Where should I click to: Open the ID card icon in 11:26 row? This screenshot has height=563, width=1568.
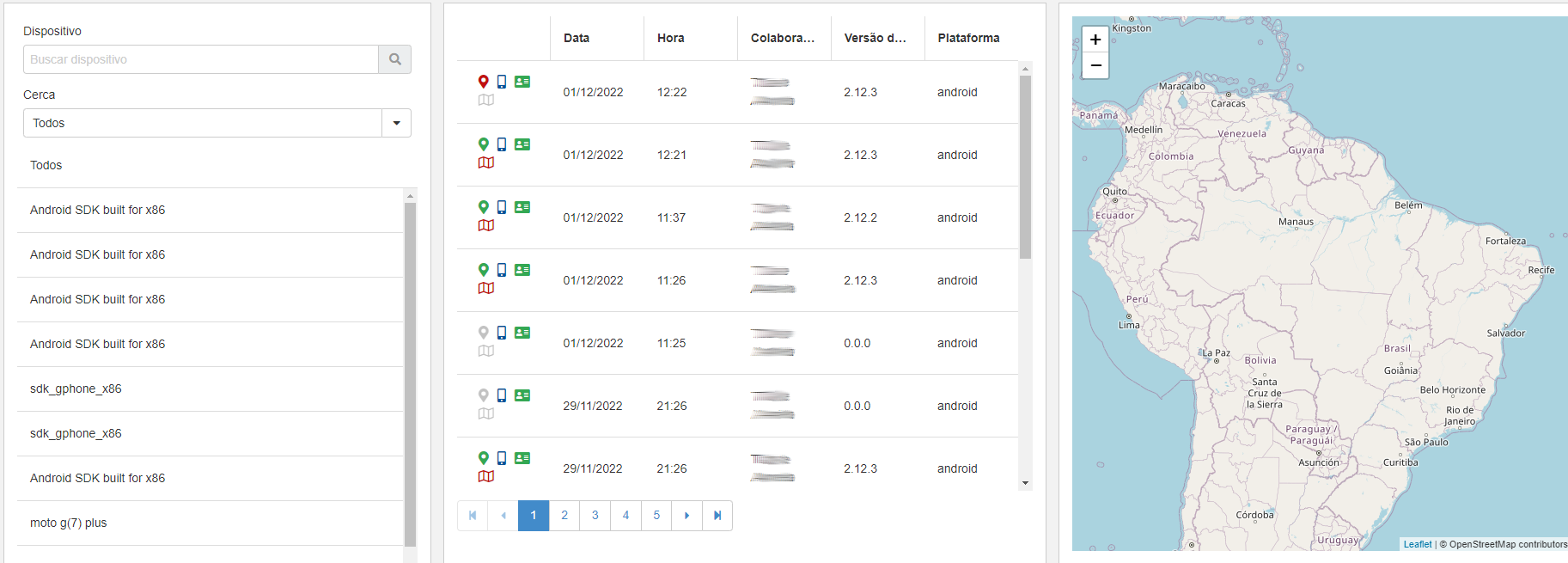[522, 270]
